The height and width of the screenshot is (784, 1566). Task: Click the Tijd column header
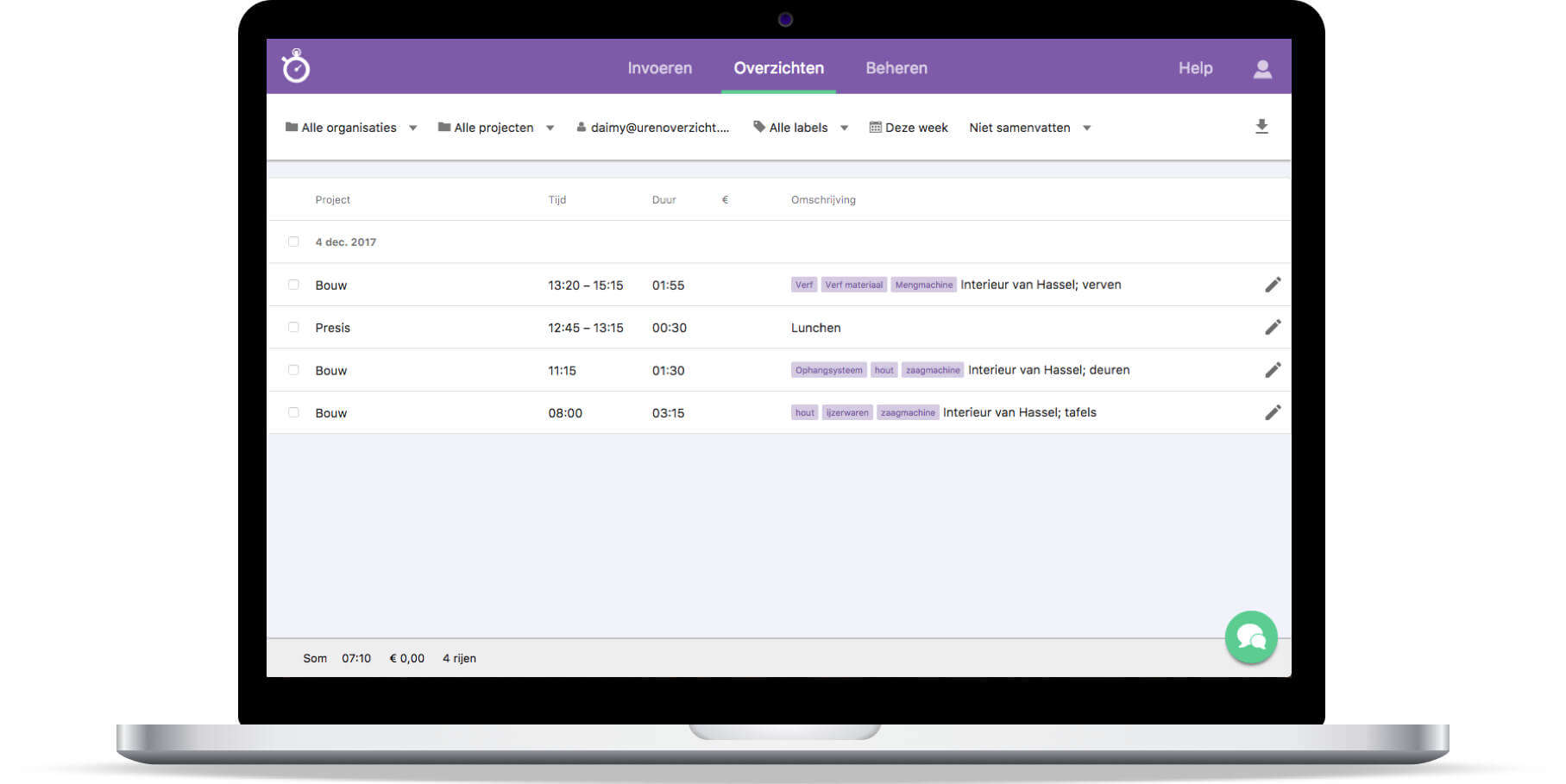pyautogui.click(x=557, y=199)
